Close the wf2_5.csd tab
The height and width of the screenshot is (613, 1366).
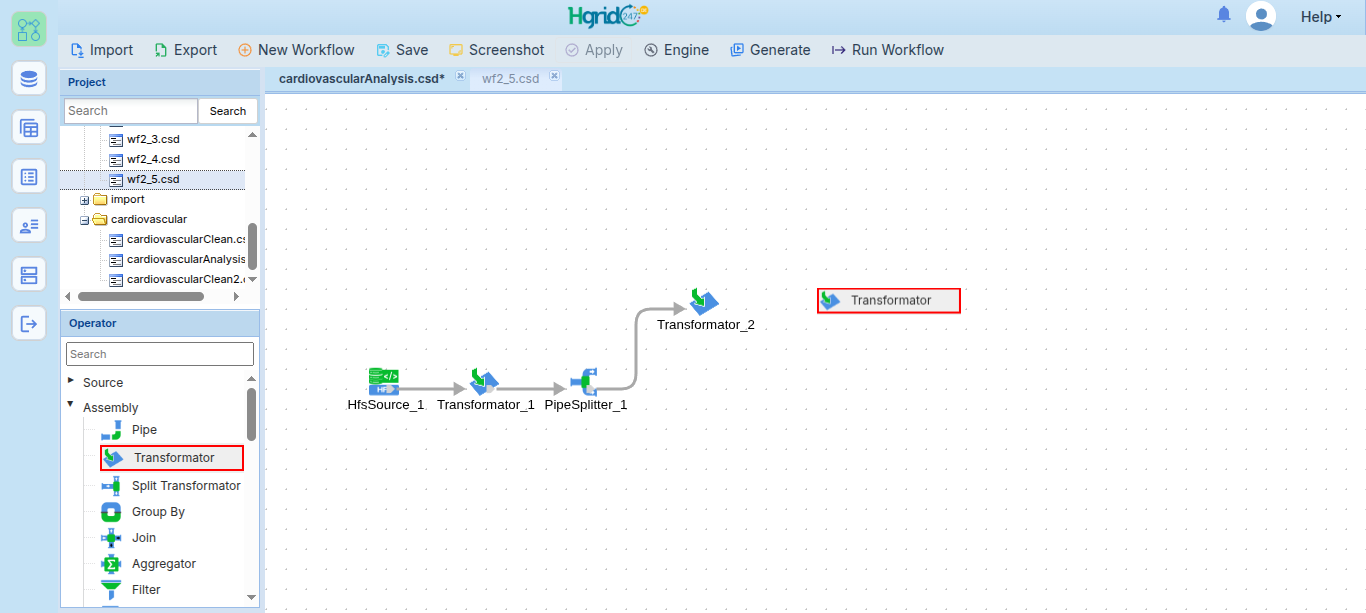pyautogui.click(x=554, y=76)
